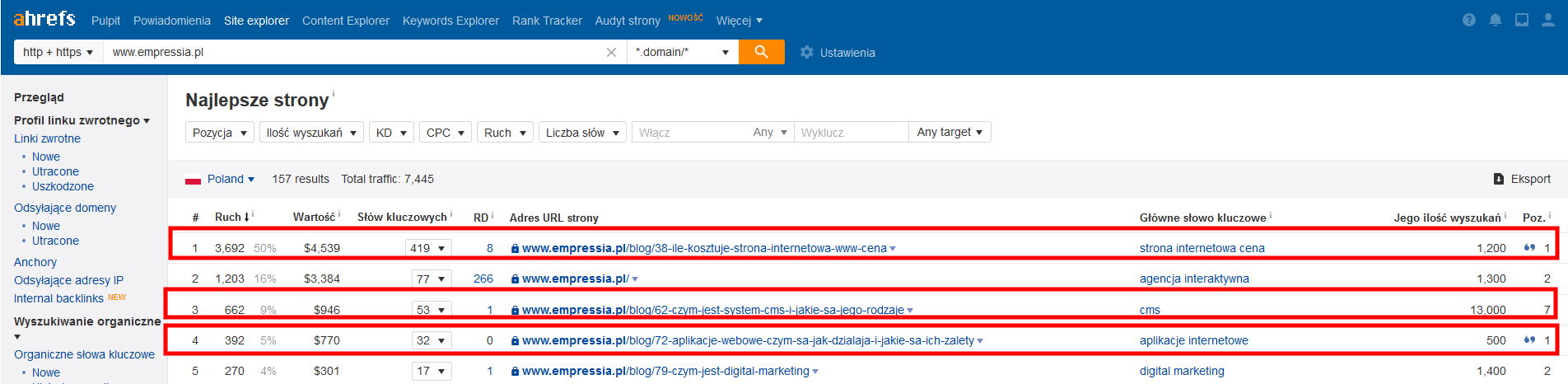Open Odsyłające domeny in sidebar
The image size is (1568, 384).
pyautogui.click(x=65, y=208)
